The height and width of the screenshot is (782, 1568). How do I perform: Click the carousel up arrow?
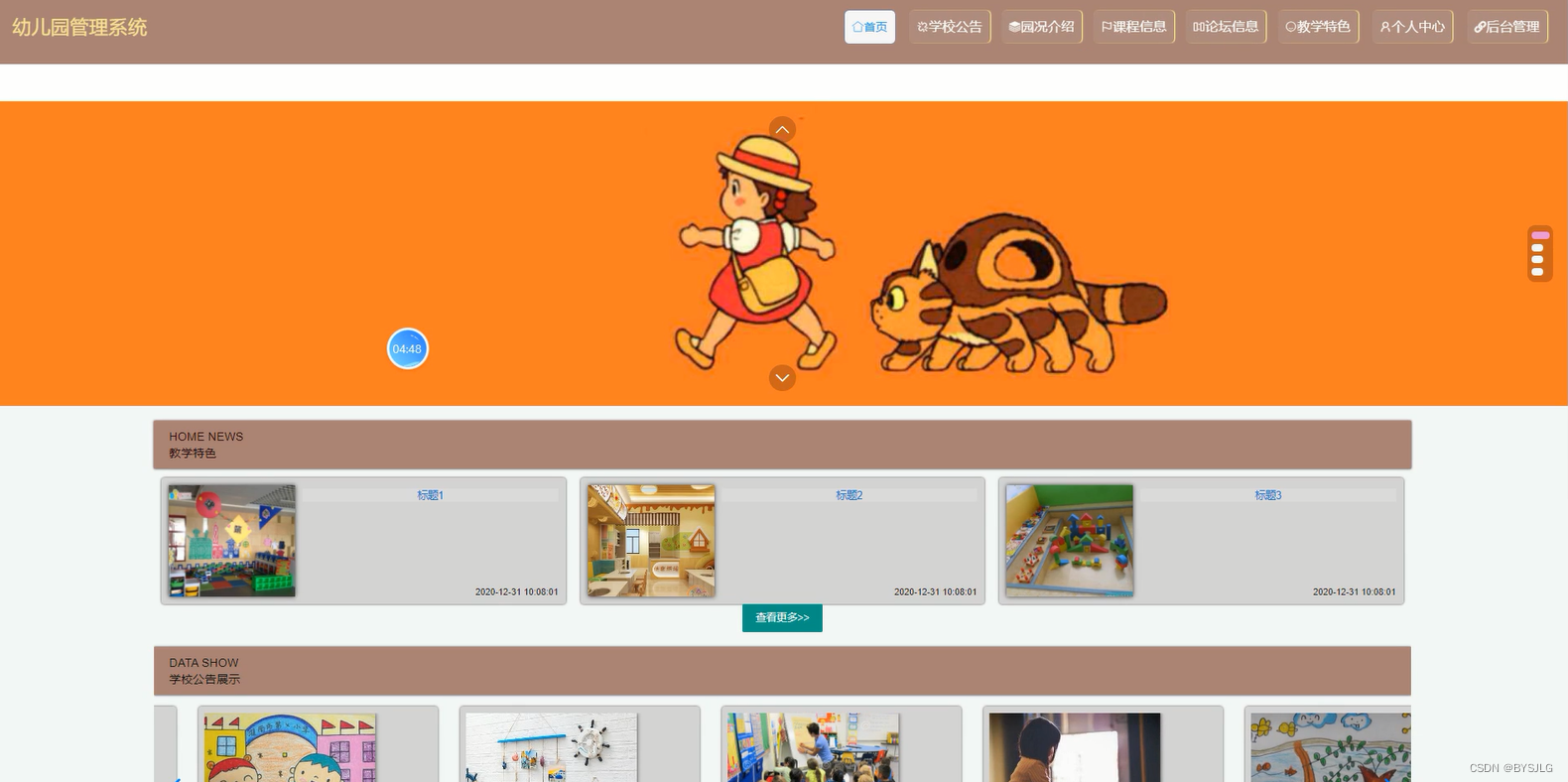coord(782,129)
